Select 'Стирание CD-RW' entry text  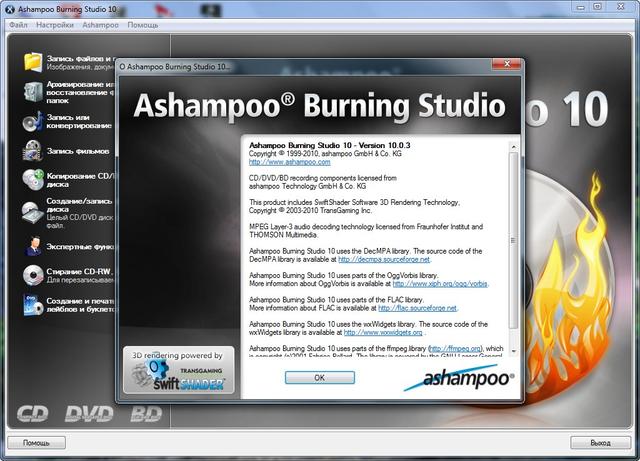[80, 272]
